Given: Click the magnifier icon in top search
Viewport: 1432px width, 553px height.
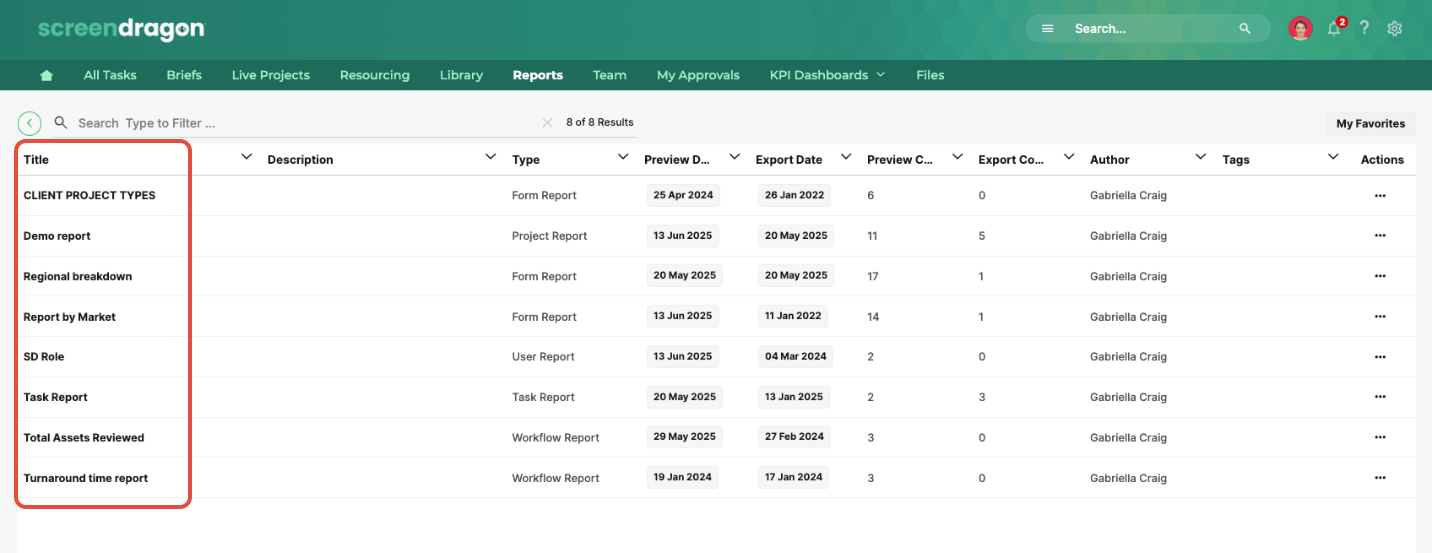Looking at the screenshot, I should (1245, 29).
